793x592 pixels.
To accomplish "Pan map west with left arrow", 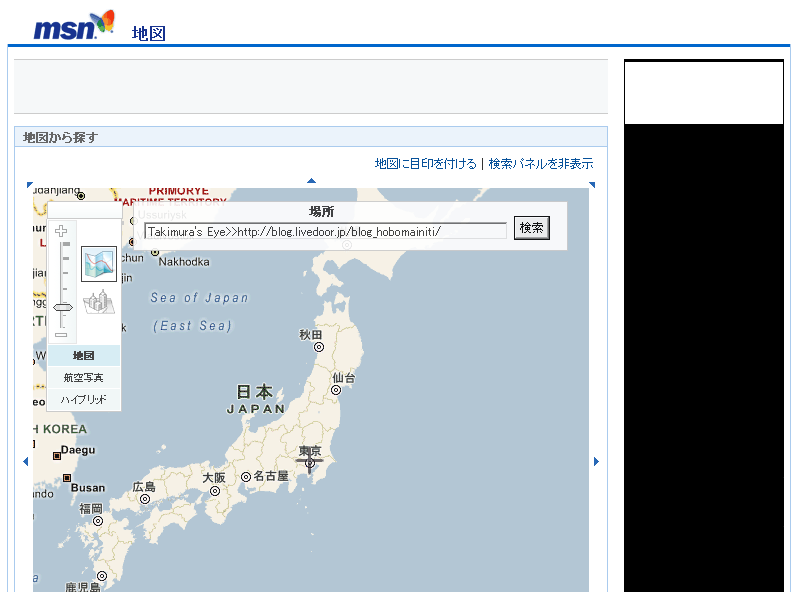I will 26,461.
